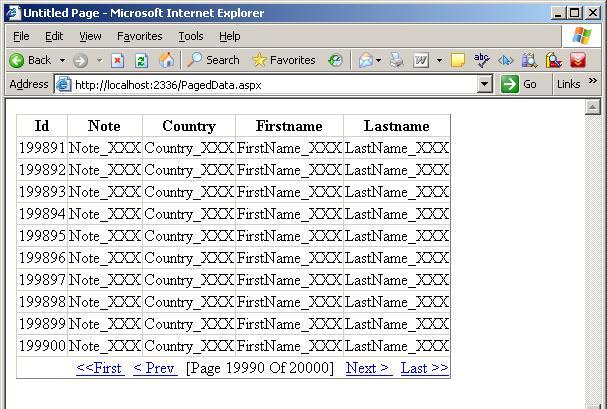The width and height of the screenshot is (607, 409).
Task: Open the Search pane
Action: (214, 60)
